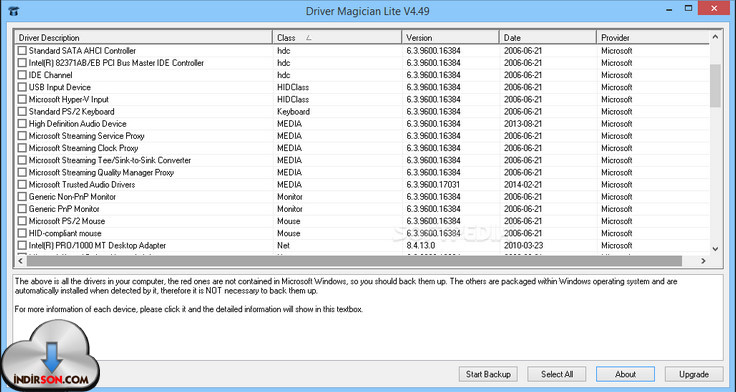This screenshot has height=392, width=736.
Task: Sort by the Provider column header
Action: coord(653,38)
